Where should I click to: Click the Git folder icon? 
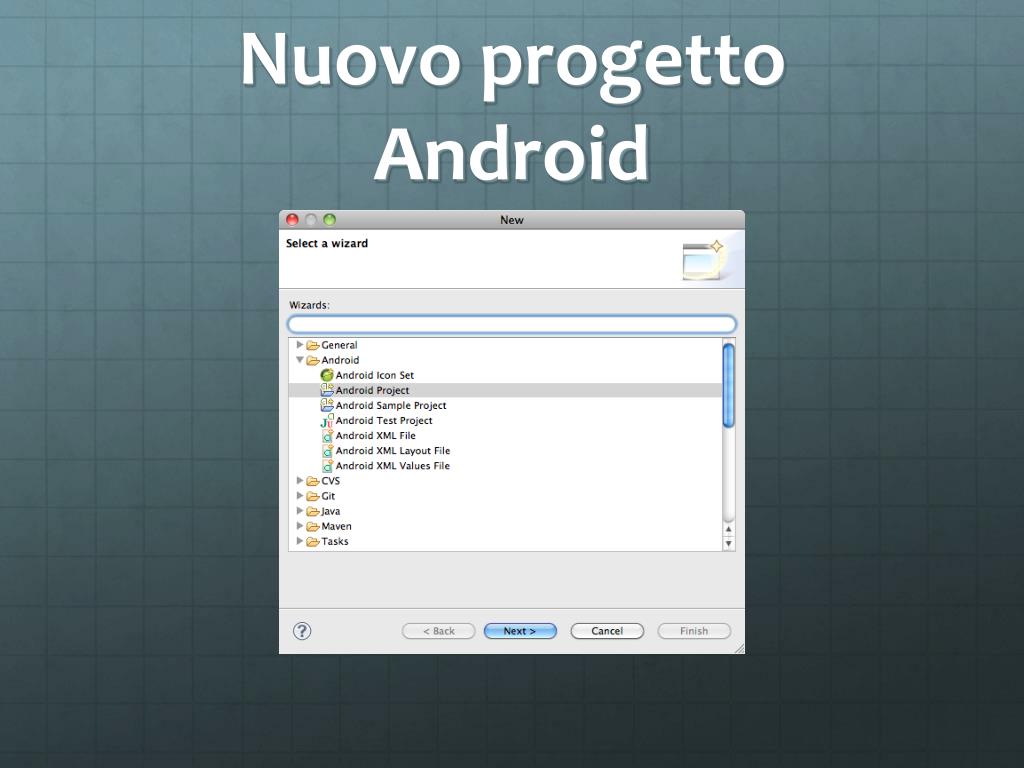click(x=313, y=496)
